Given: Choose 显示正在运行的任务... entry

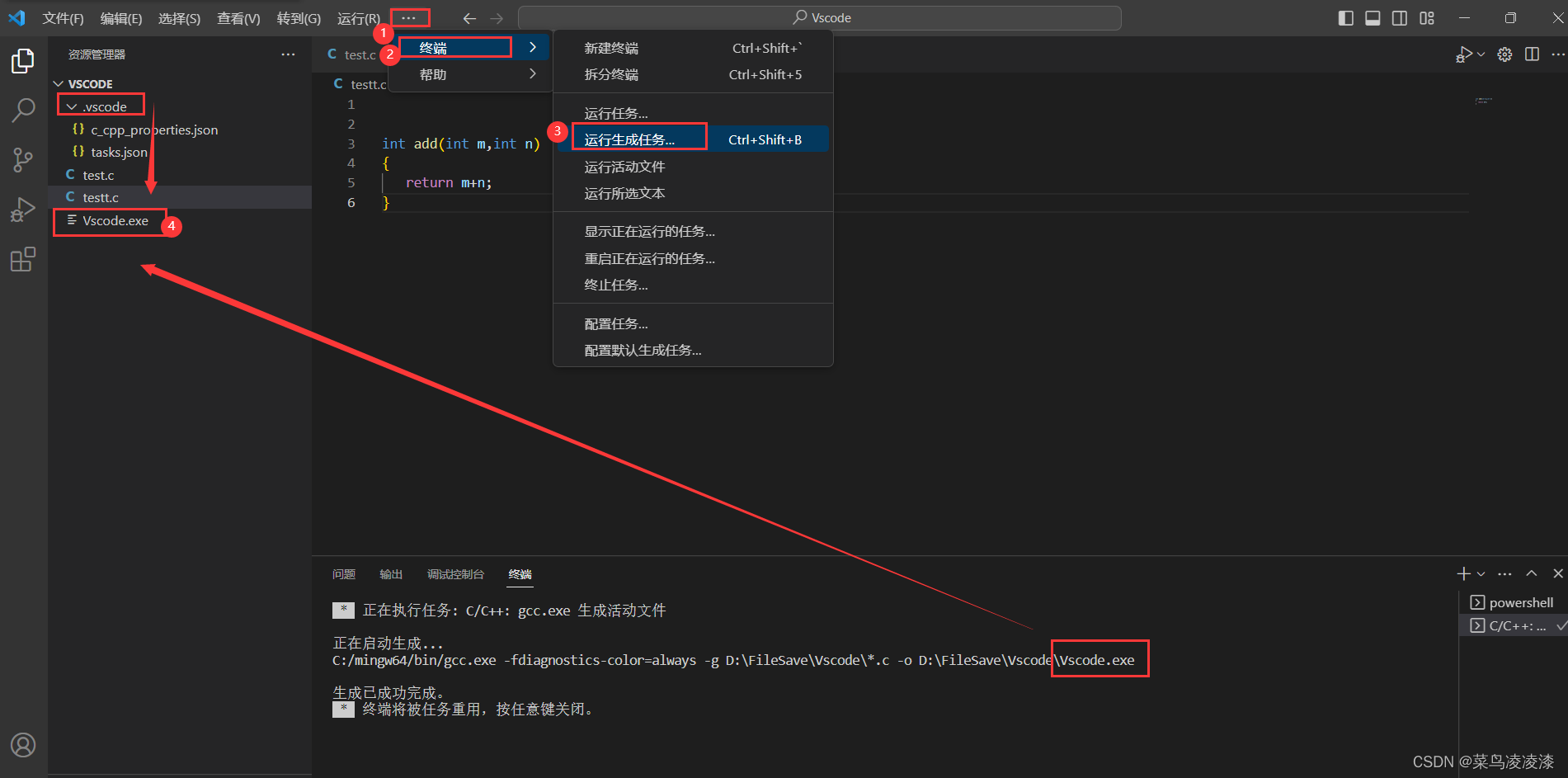Looking at the screenshot, I should click(693, 231).
